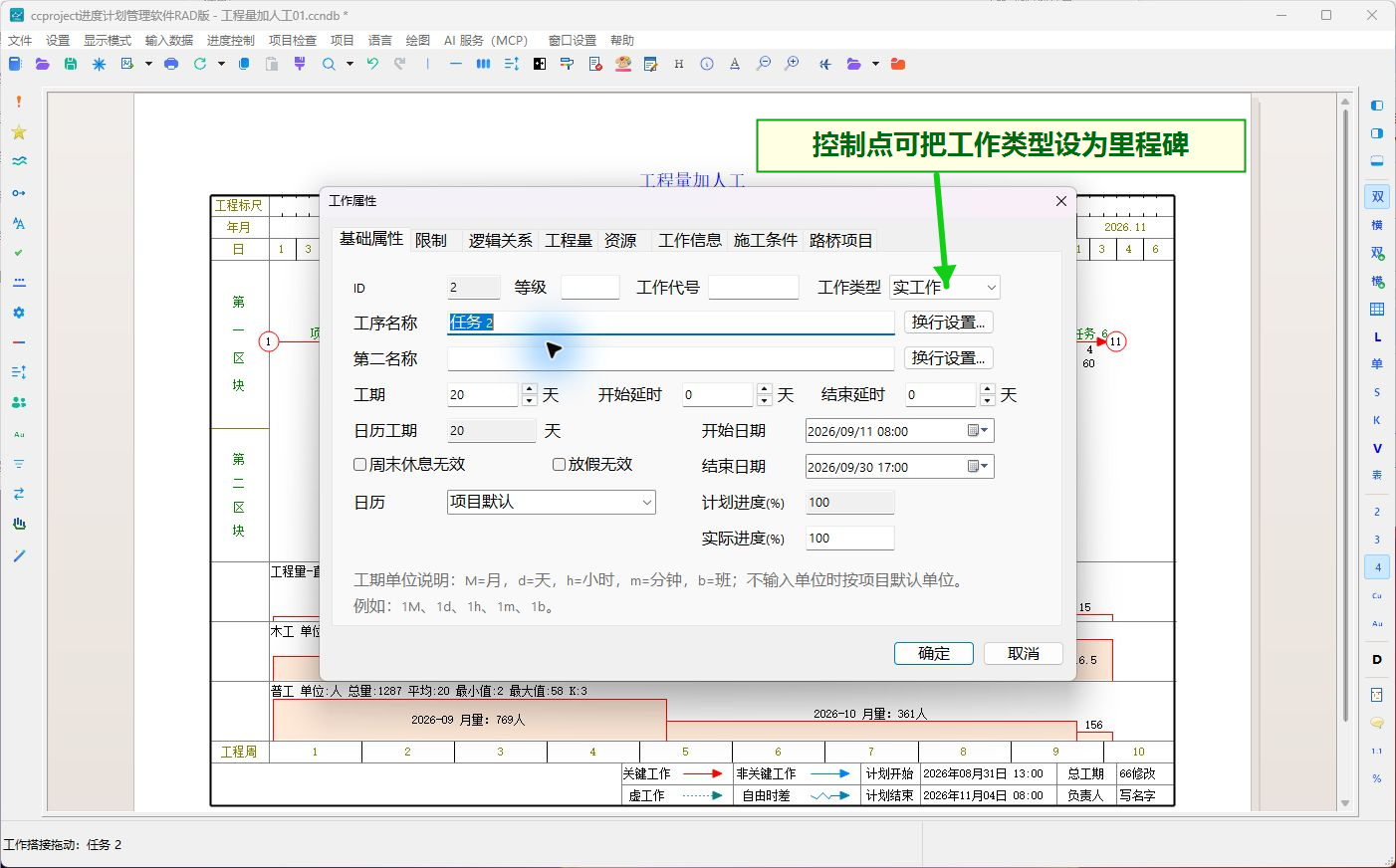Switch to the 工作信息 tab
This screenshot has height=868, width=1396.
coord(689,241)
